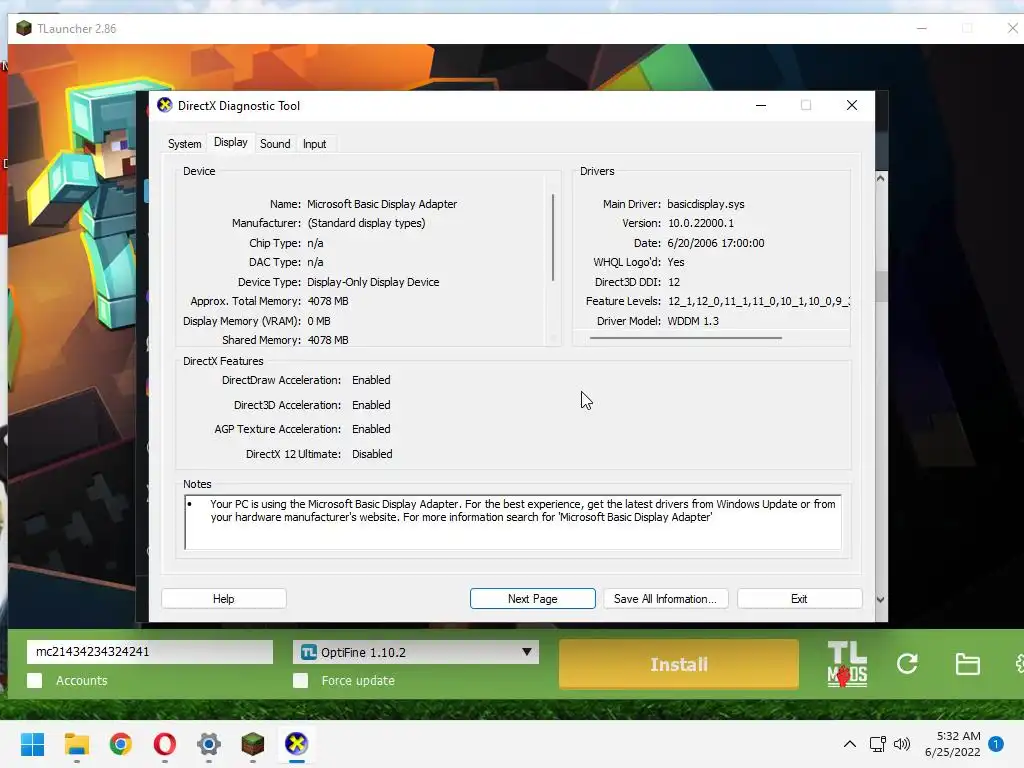Click Save All Information button
Screen dimensions: 1024x768
coord(665,599)
